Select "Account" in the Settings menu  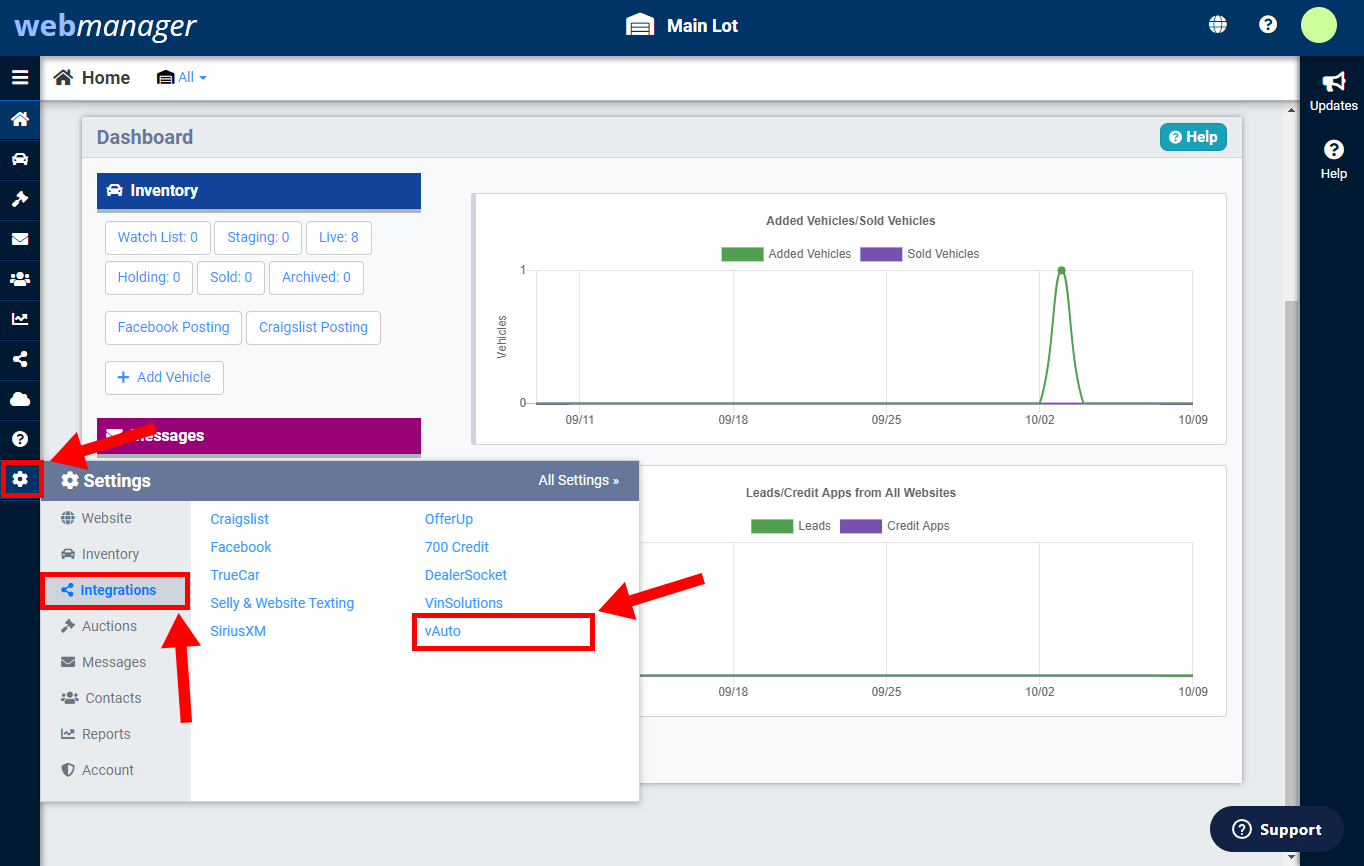[x=105, y=769]
